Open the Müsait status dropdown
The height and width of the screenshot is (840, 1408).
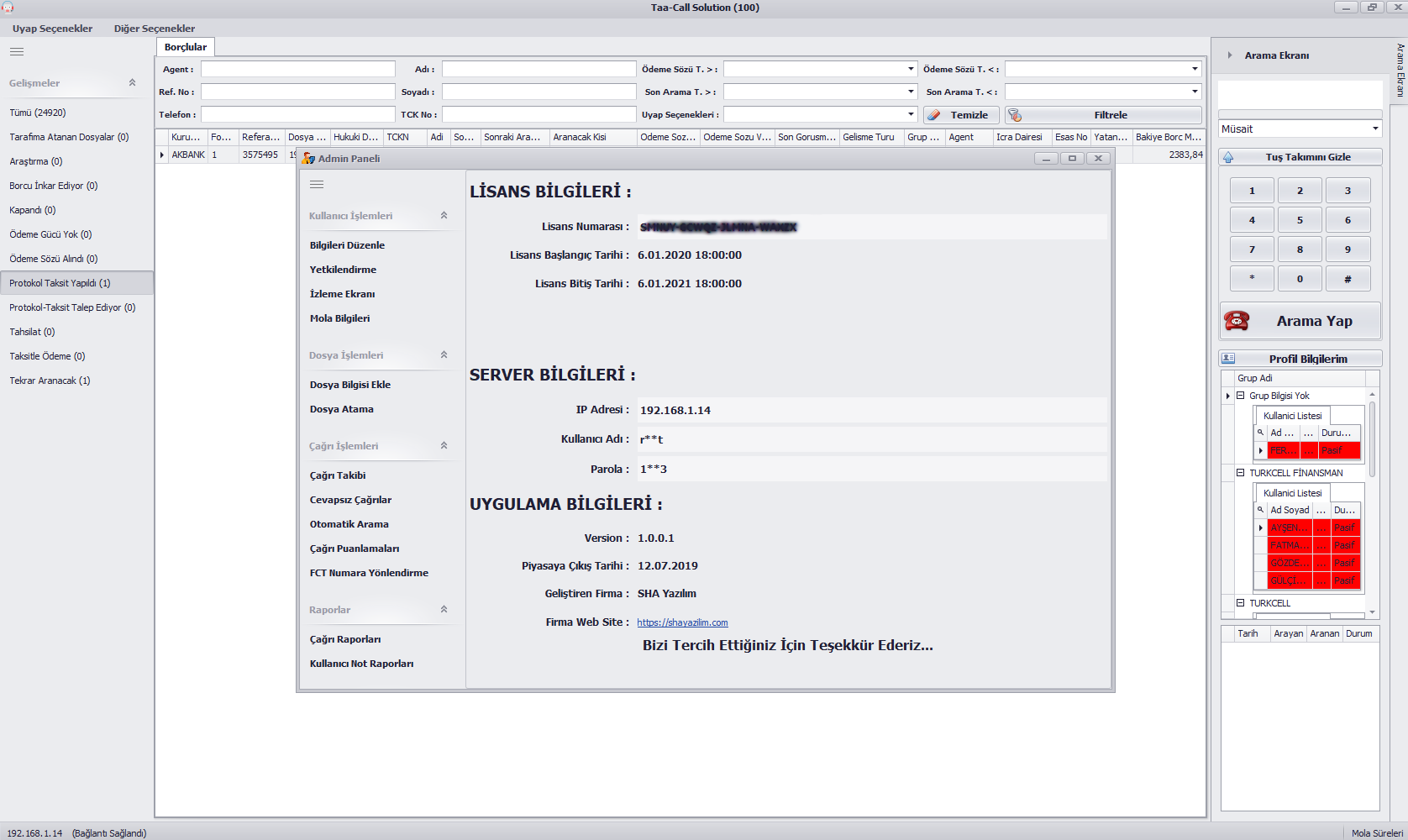[x=1375, y=129]
